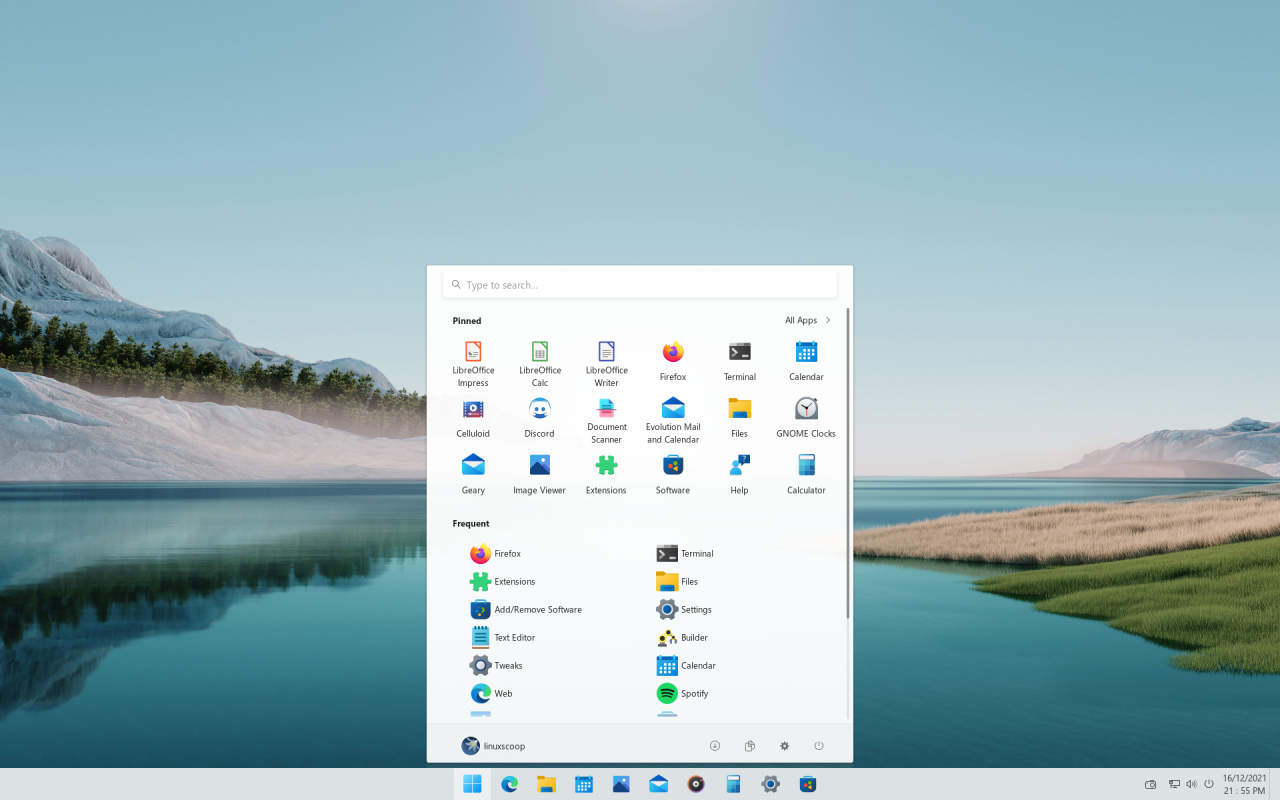Open Downloads shortcut in menu footer
Viewport: 1280px width, 800px height.
click(x=715, y=746)
